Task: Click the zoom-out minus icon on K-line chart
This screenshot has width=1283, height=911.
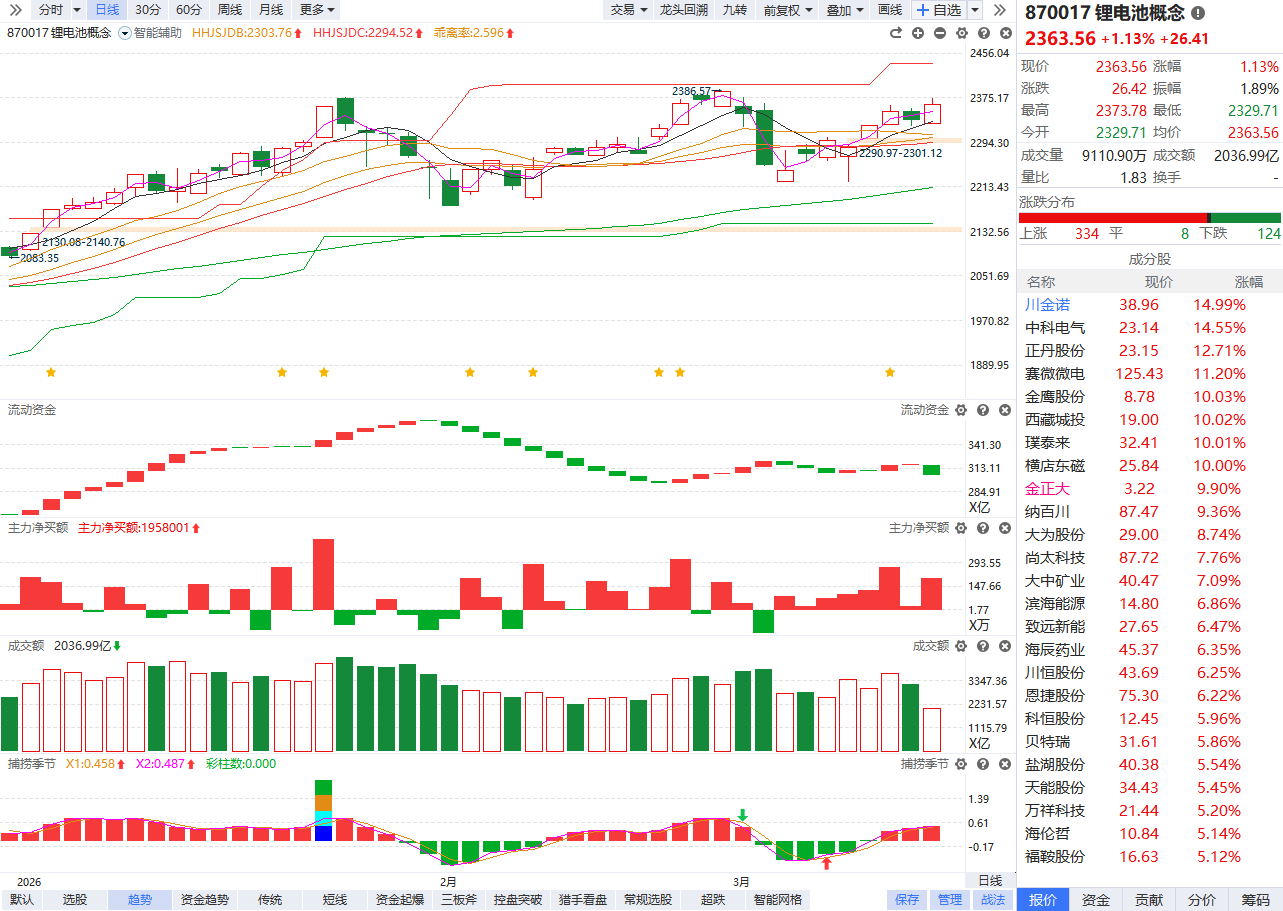Action: (x=940, y=33)
